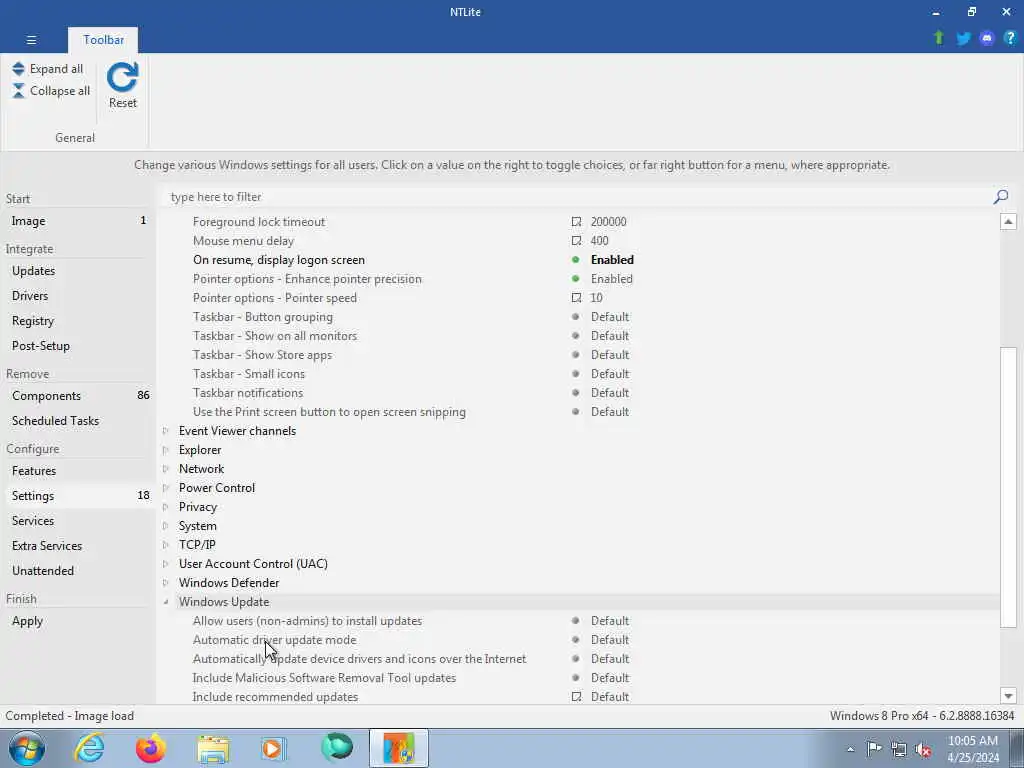The width and height of the screenshot is (1024, 768).
Task: Toggle Taskbar - Show Store apps value
Action: click(609, 355)
